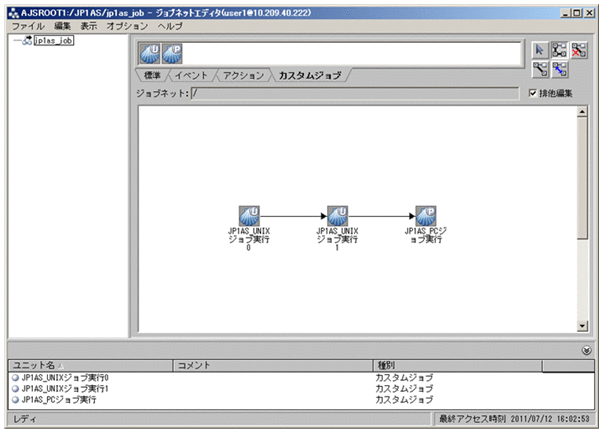Select row JP1AS_UNIXジョブ実行0 in list
Viewport: 603px width, 433px height.
click(302, 378)
